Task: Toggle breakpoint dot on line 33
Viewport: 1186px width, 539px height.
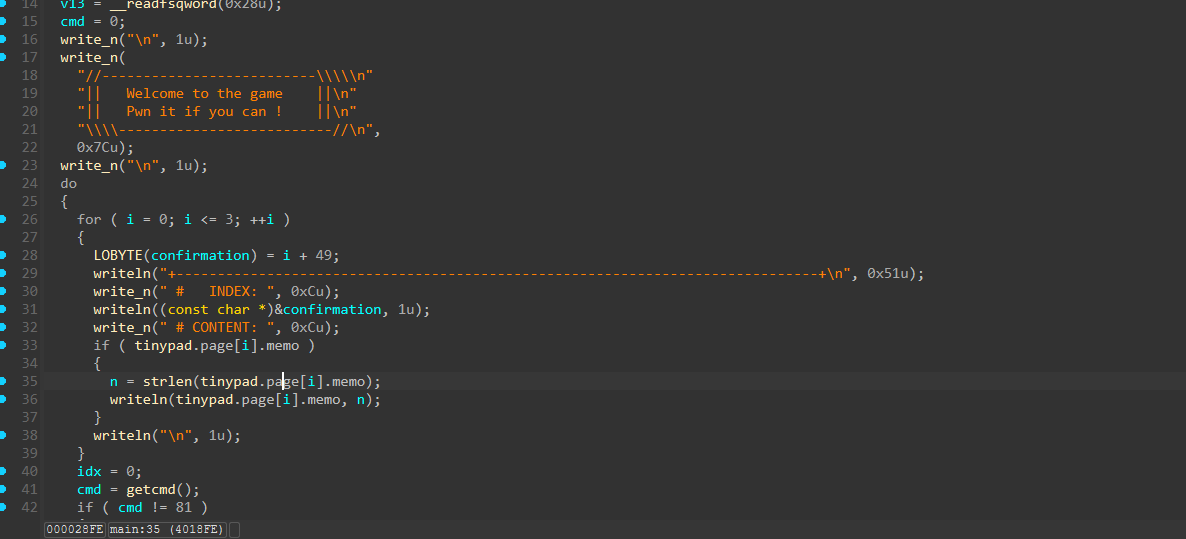Action: (x=3, y=345)
